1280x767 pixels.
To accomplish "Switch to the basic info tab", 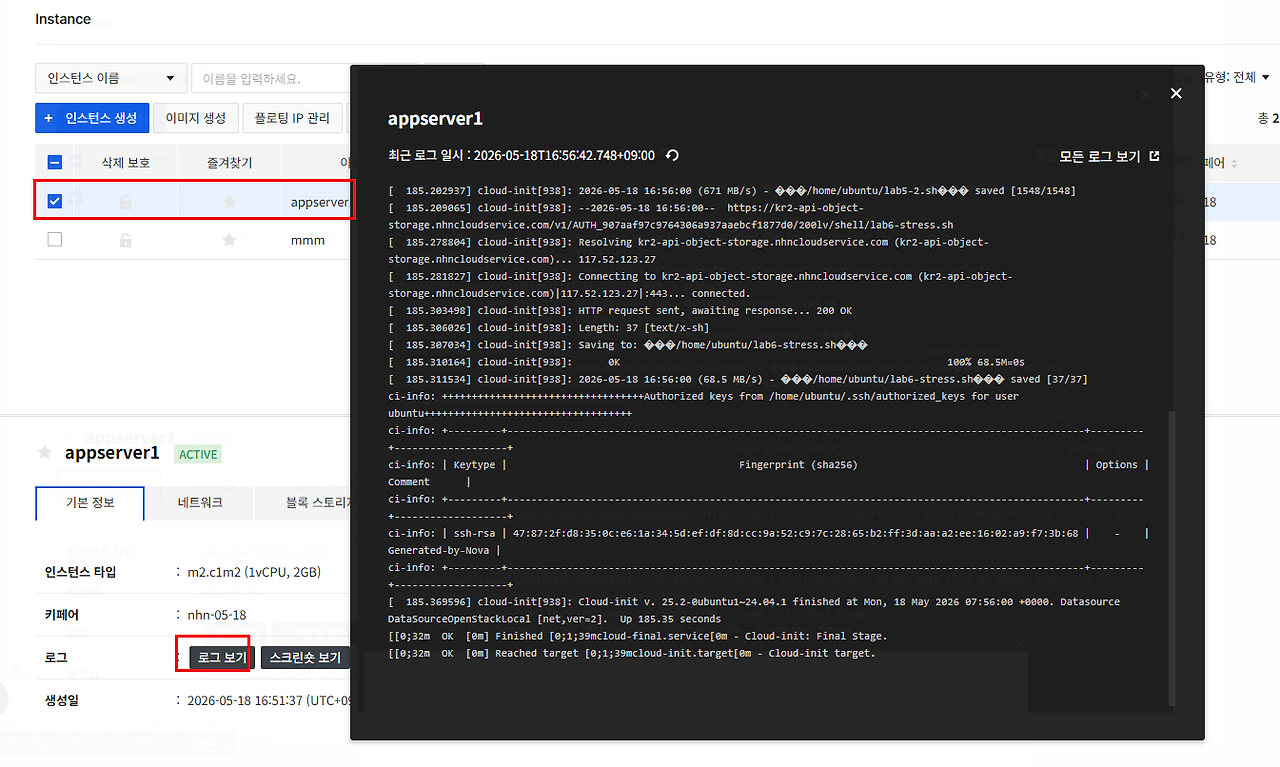I will 90,503.
